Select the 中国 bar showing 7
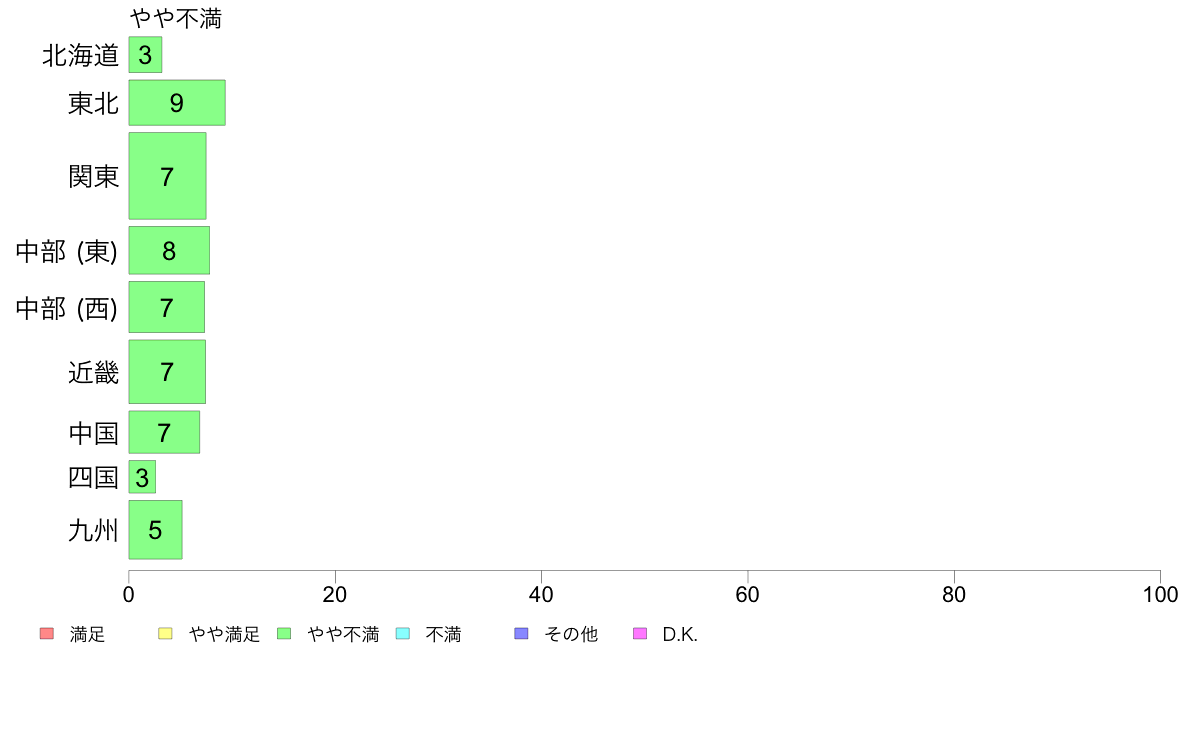This screenshot has width=1188, height=736. point(164,432)
